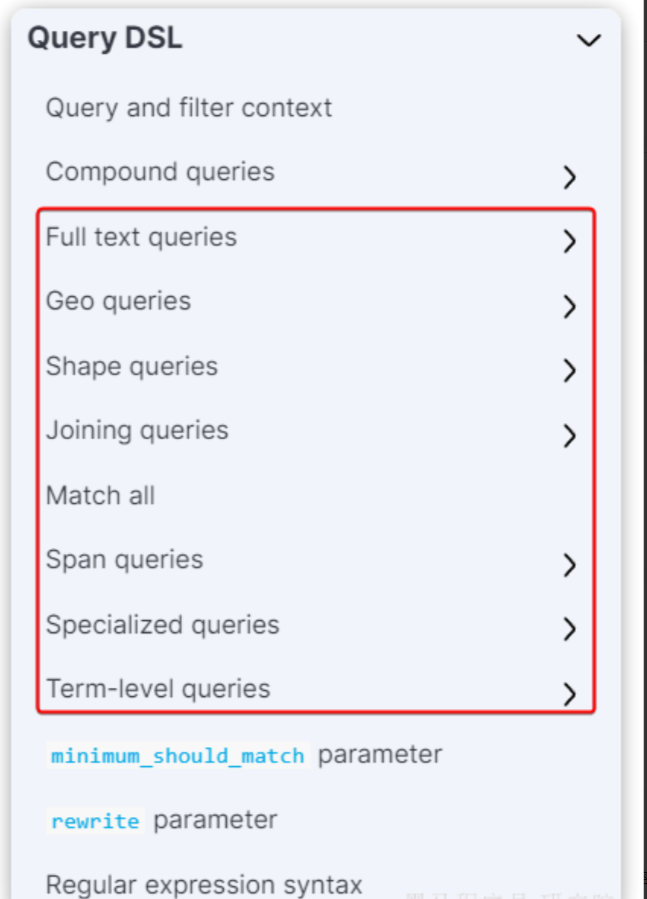The width and height of the screenshot is (647, 899).
Task: Click the Query DSL heading
Action: [x=104, y=39]
